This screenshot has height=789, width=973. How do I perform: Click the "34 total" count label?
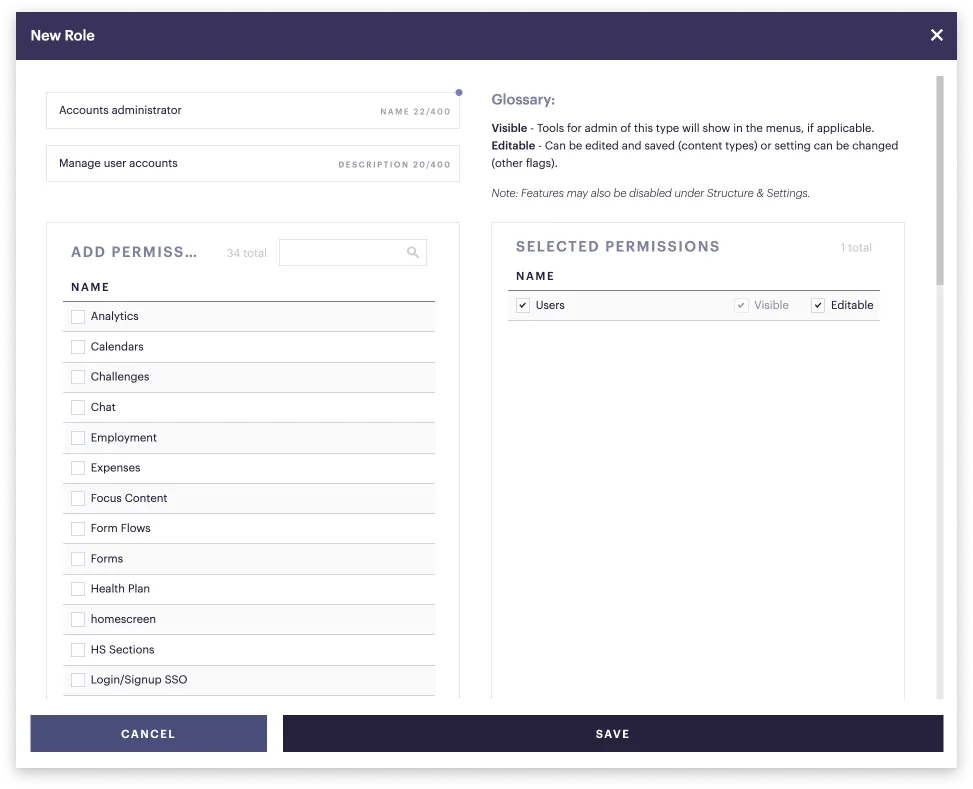(x=246, y=253)
